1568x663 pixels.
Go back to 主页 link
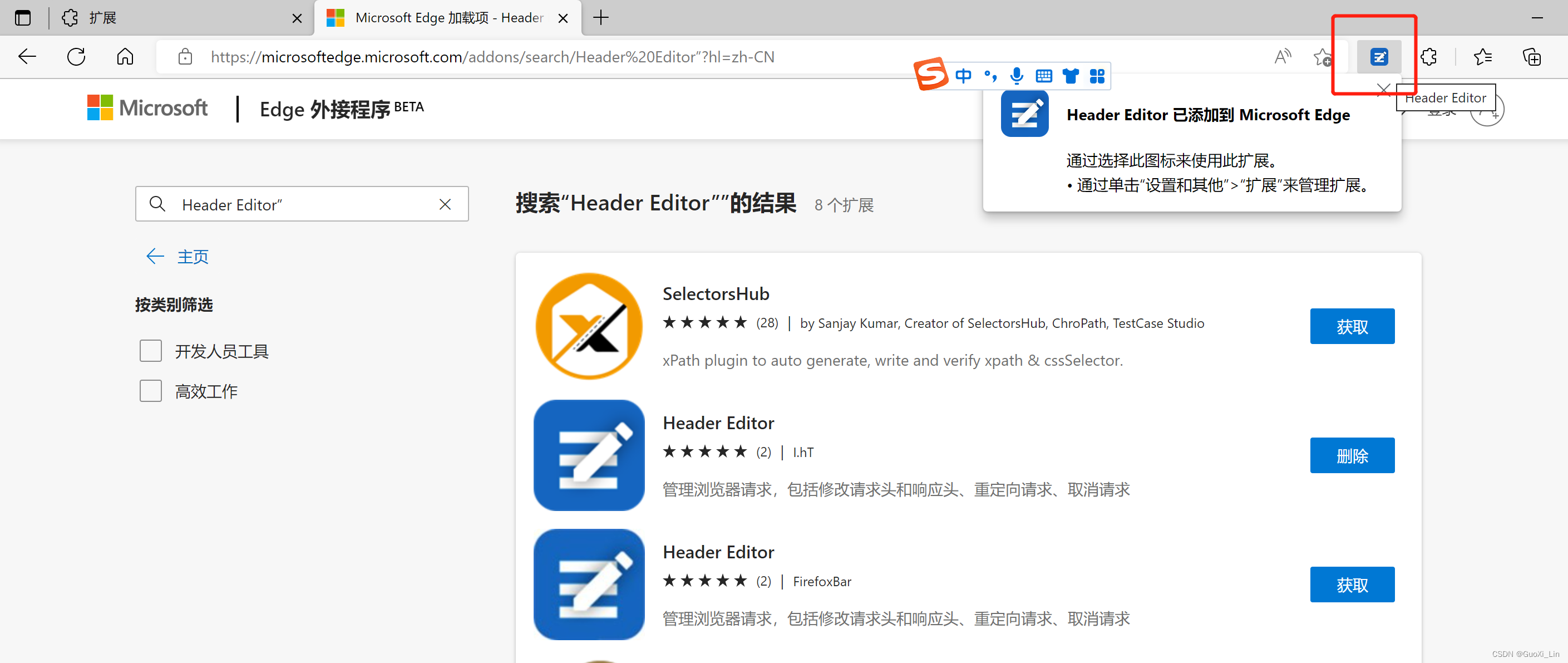click(177, 256)
